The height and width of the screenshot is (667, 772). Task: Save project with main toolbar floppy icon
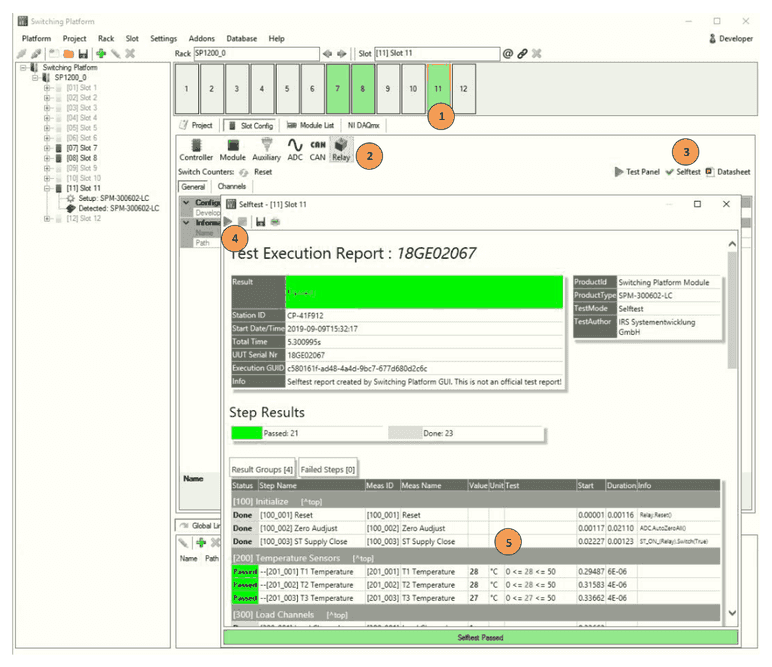[x=83, y=54]
